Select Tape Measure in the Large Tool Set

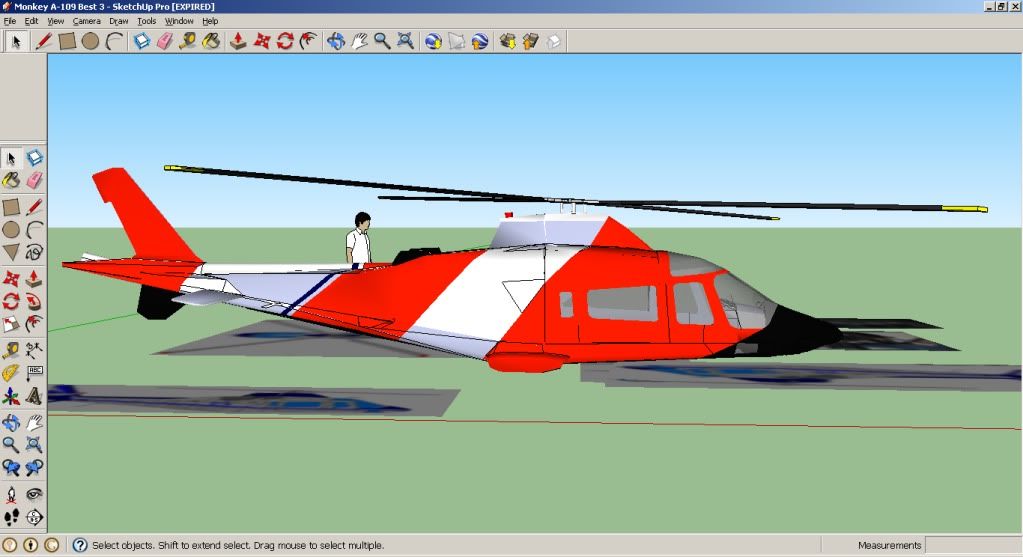pos(11,351)
